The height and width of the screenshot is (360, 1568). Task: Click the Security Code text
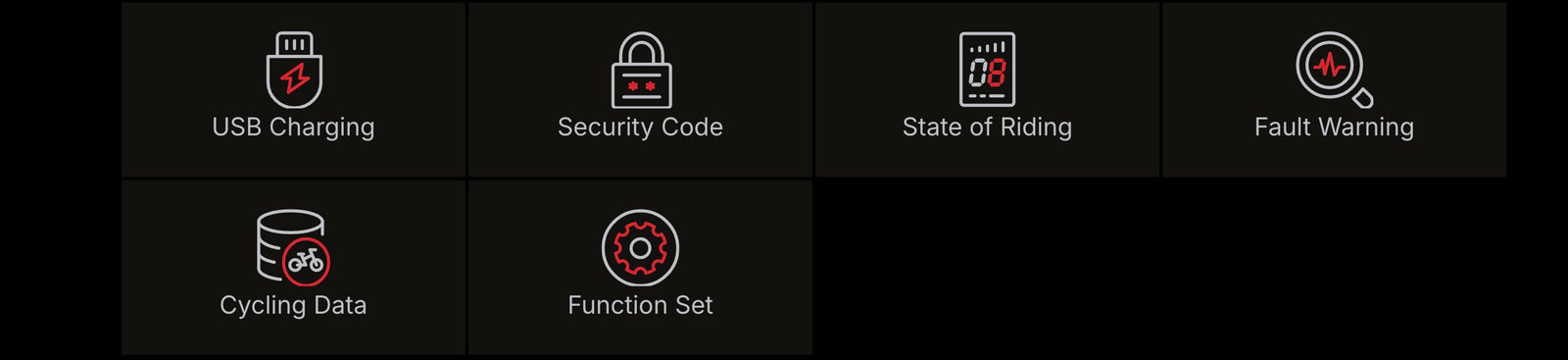click(640, 128)
